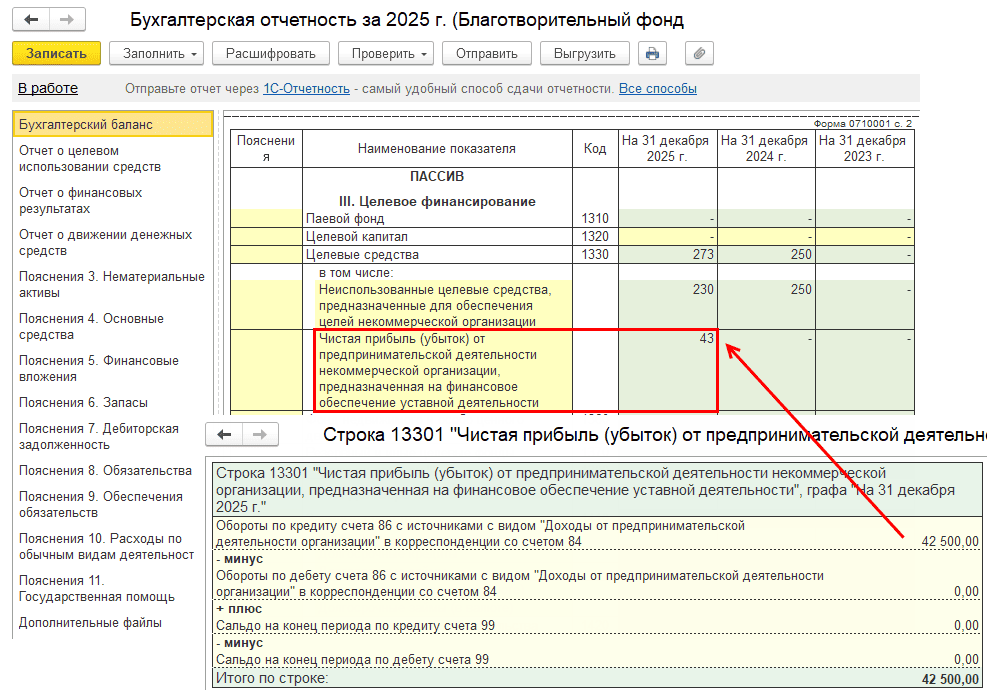The width and height of the screenshot is (987, 690).
Task: Select Бухгалтерский баланс in the sidebar
Action: click(86, 125)
